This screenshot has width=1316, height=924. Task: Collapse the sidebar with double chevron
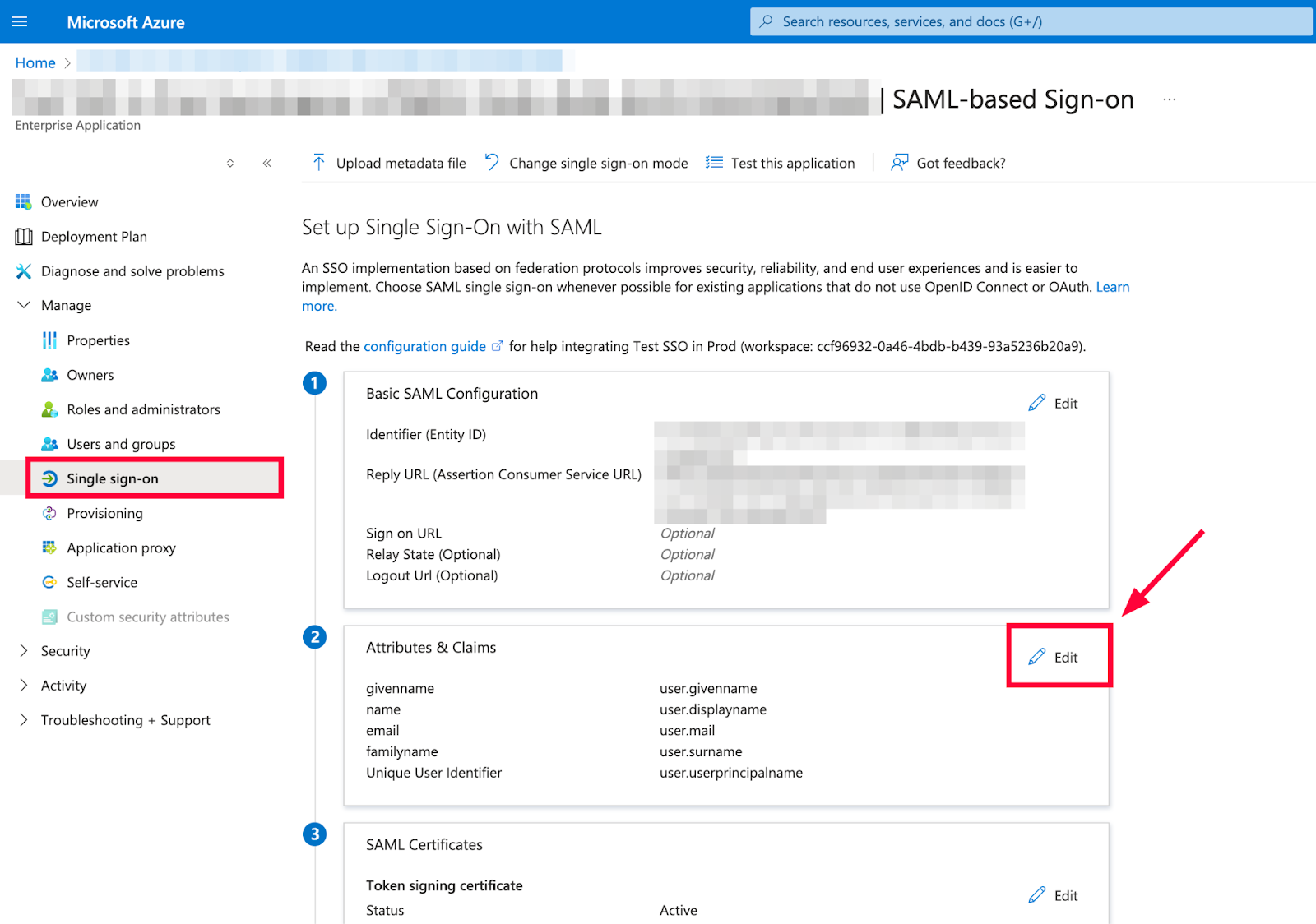tap(267, 163)
